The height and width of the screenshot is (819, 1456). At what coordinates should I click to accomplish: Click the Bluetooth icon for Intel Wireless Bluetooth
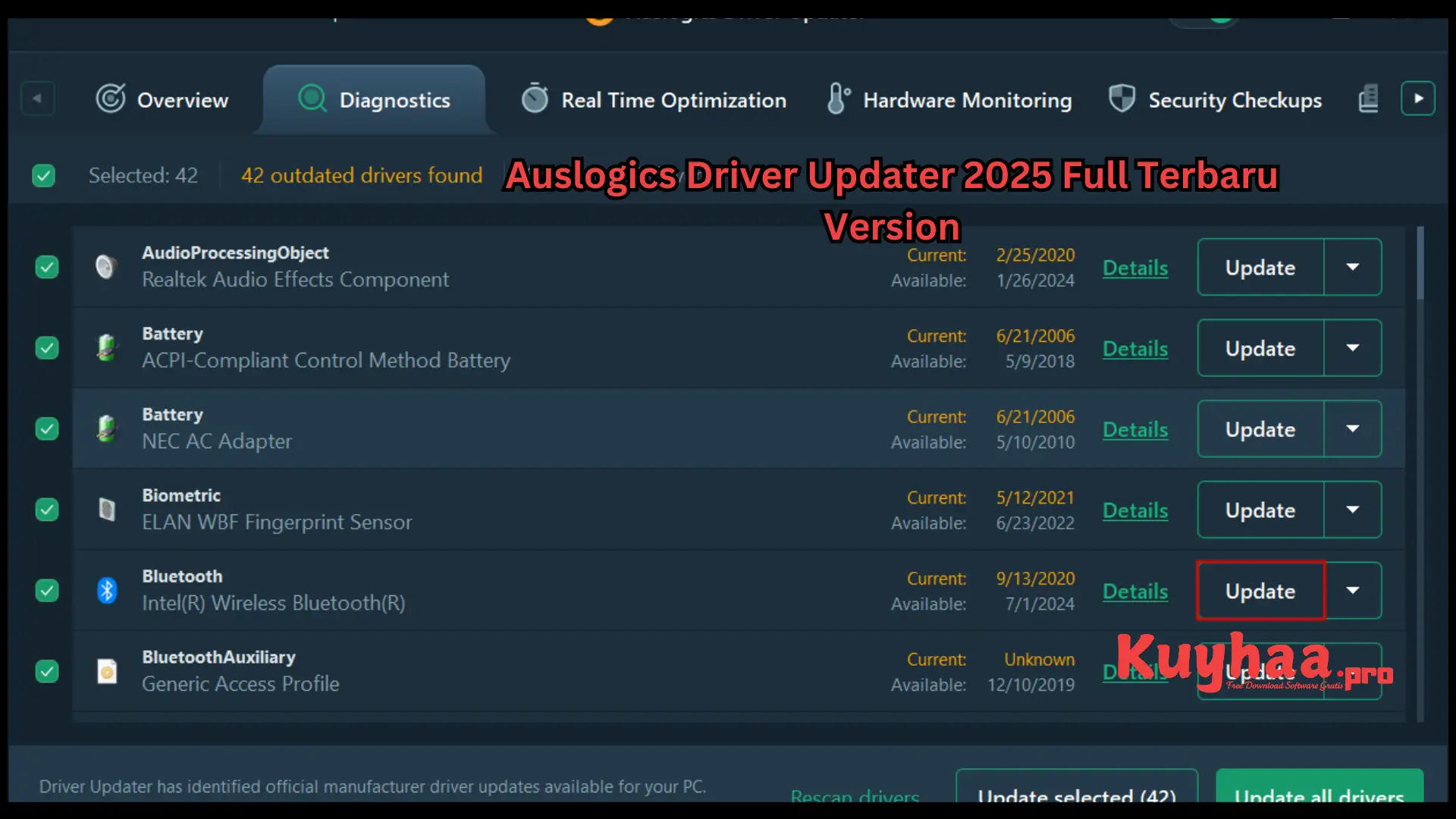coord(107,591)
